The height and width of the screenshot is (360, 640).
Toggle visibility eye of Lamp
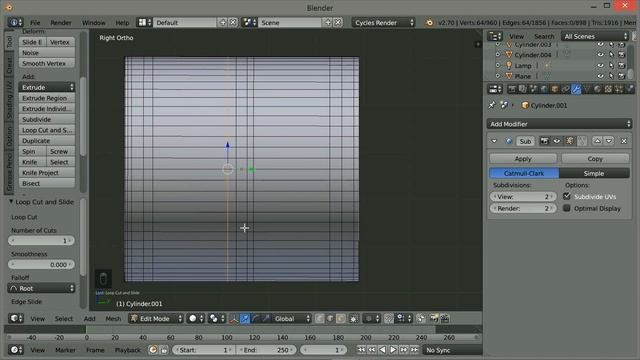click(x=600, y=65)
